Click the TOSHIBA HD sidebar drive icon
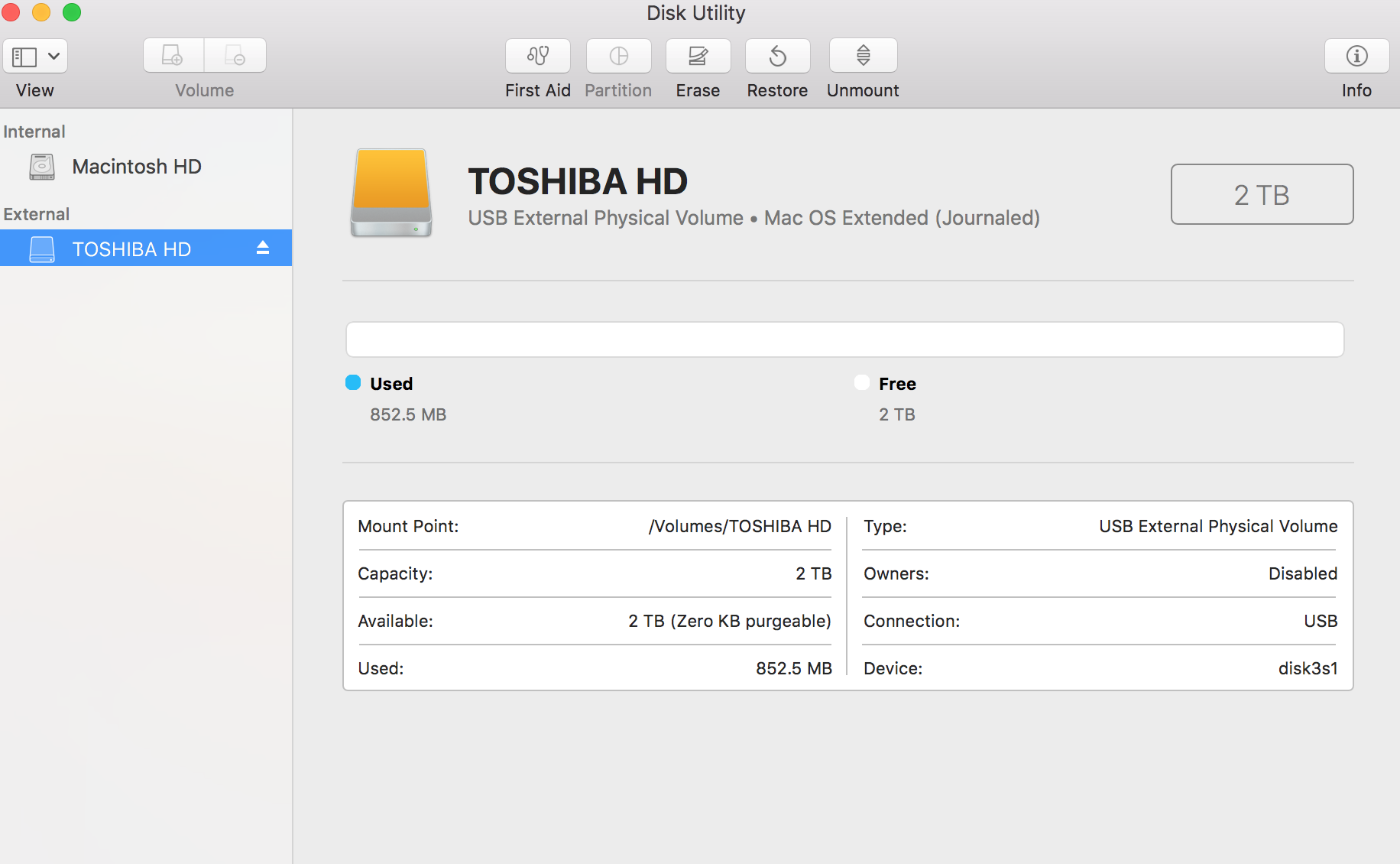Image resolution: width=1400 pixels, height=864 pixels. click(x=42, y=249)
